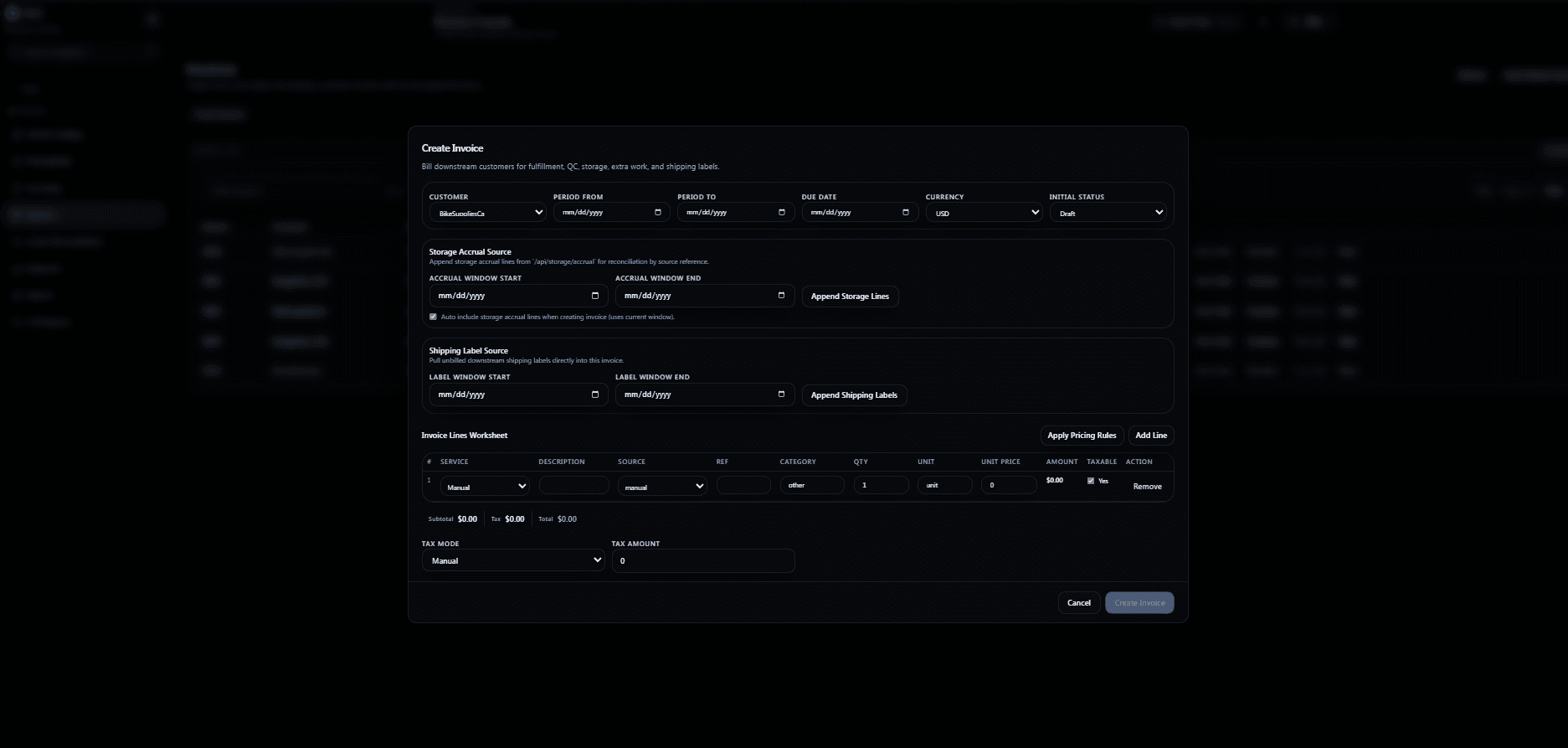The height and width of the screenshot is (748, 1568).
Task: Open the Source dropdown set to manual
Action: 662,486
